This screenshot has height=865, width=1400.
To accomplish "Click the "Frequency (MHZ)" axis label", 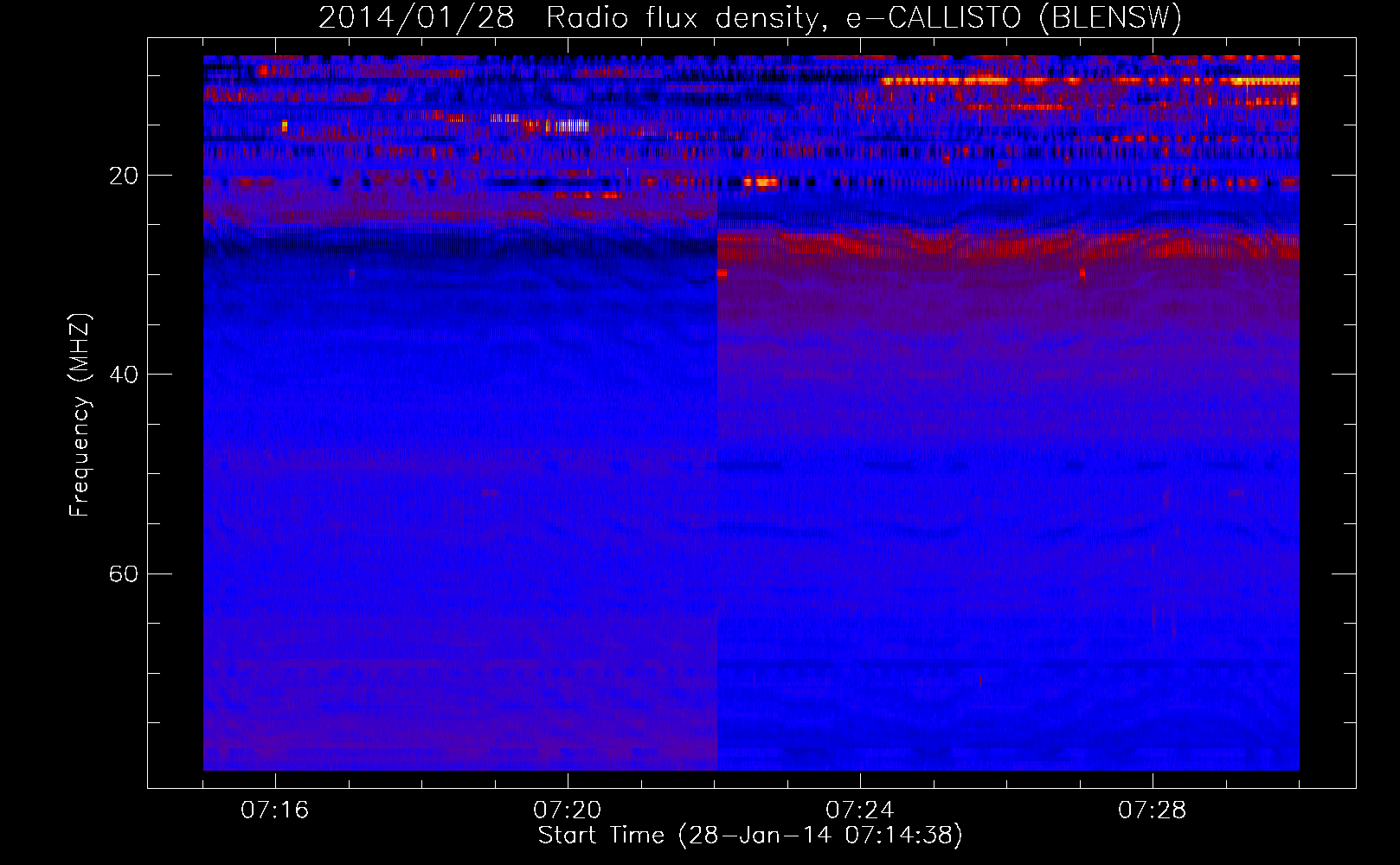I will [x=80, y=415].
